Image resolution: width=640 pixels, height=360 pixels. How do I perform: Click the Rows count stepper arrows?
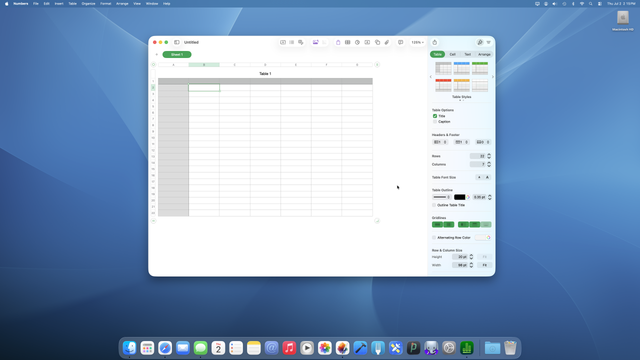(x=489, y=156)
